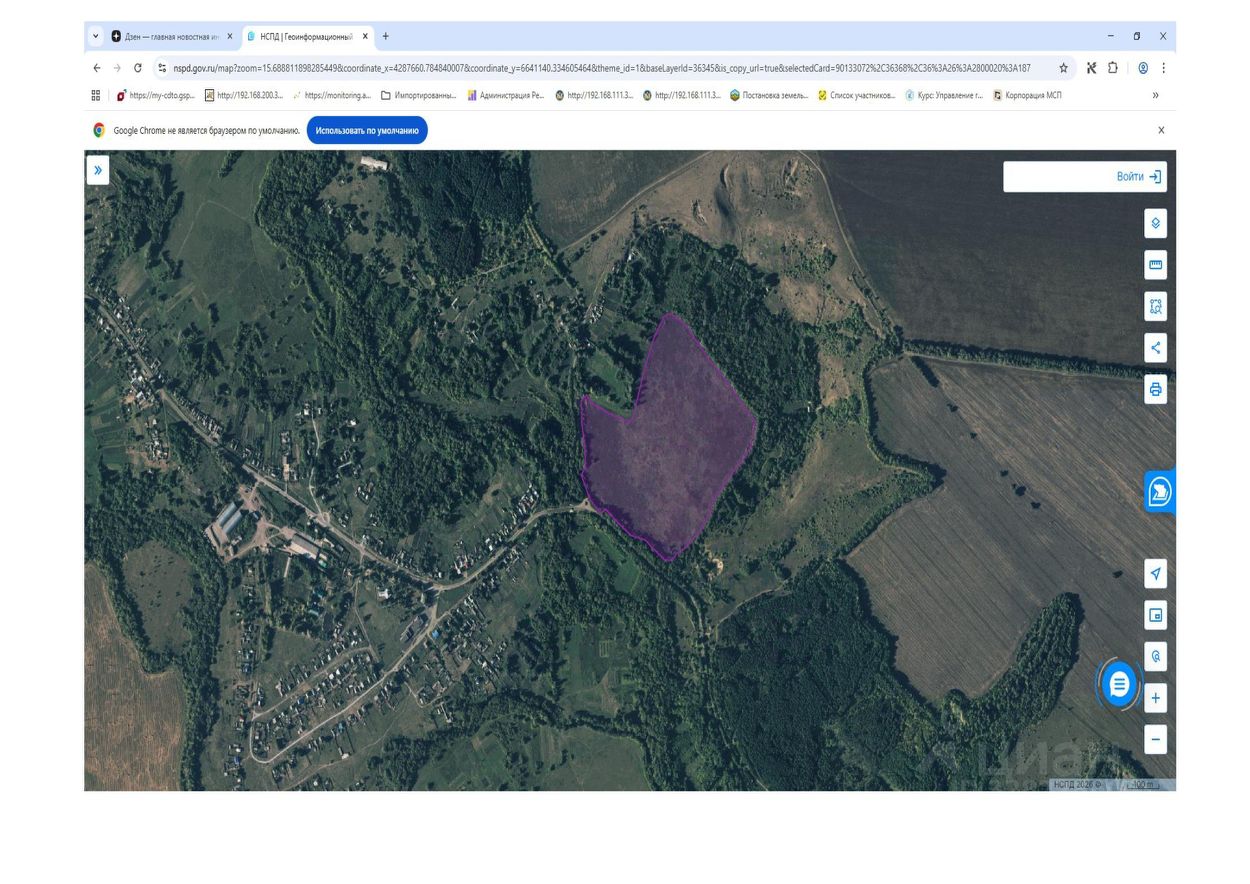Viewport: 1250px width, 884px height.
Task: Click the nspd.gov.ru address bar
Action: point(600,68)
